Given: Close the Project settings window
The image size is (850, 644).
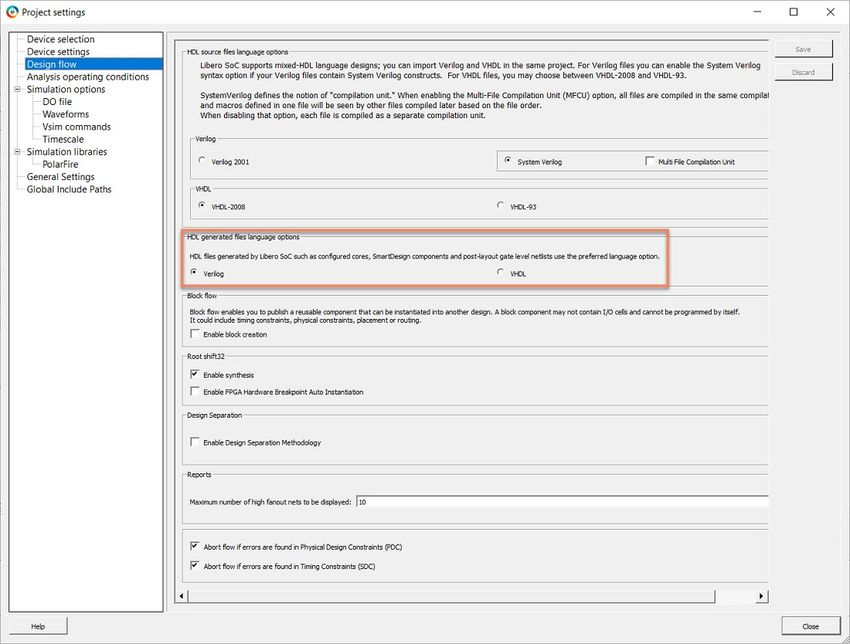Looking at the screenshot, I should pos(830,12).
